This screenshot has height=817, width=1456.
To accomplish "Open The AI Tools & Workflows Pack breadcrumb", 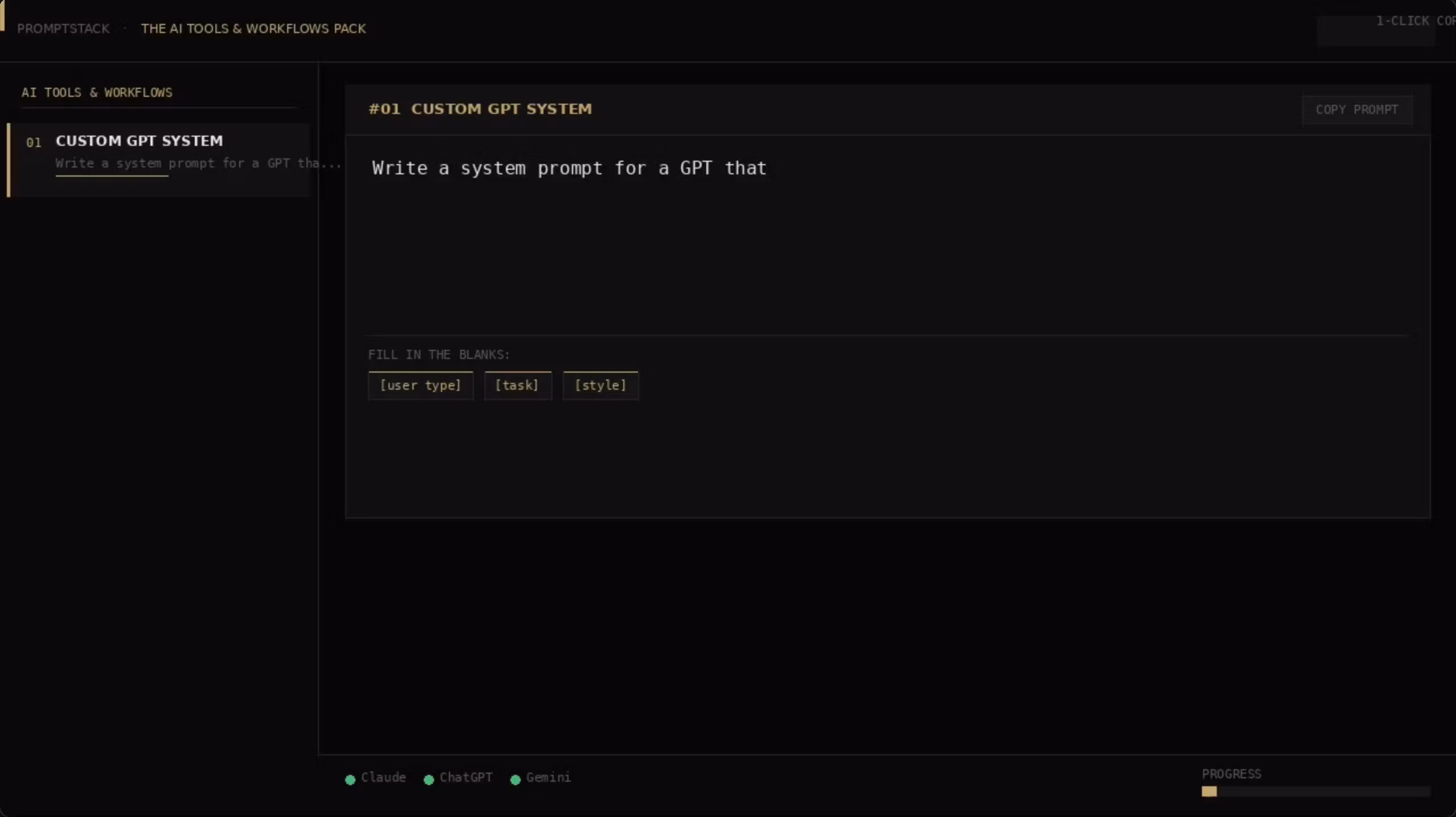I will coord(253,29).
